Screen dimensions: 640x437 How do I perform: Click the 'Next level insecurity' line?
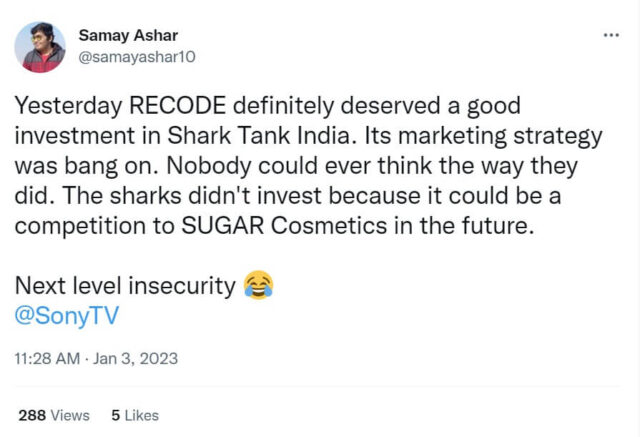pyautogui.click(x=125, y=288)
